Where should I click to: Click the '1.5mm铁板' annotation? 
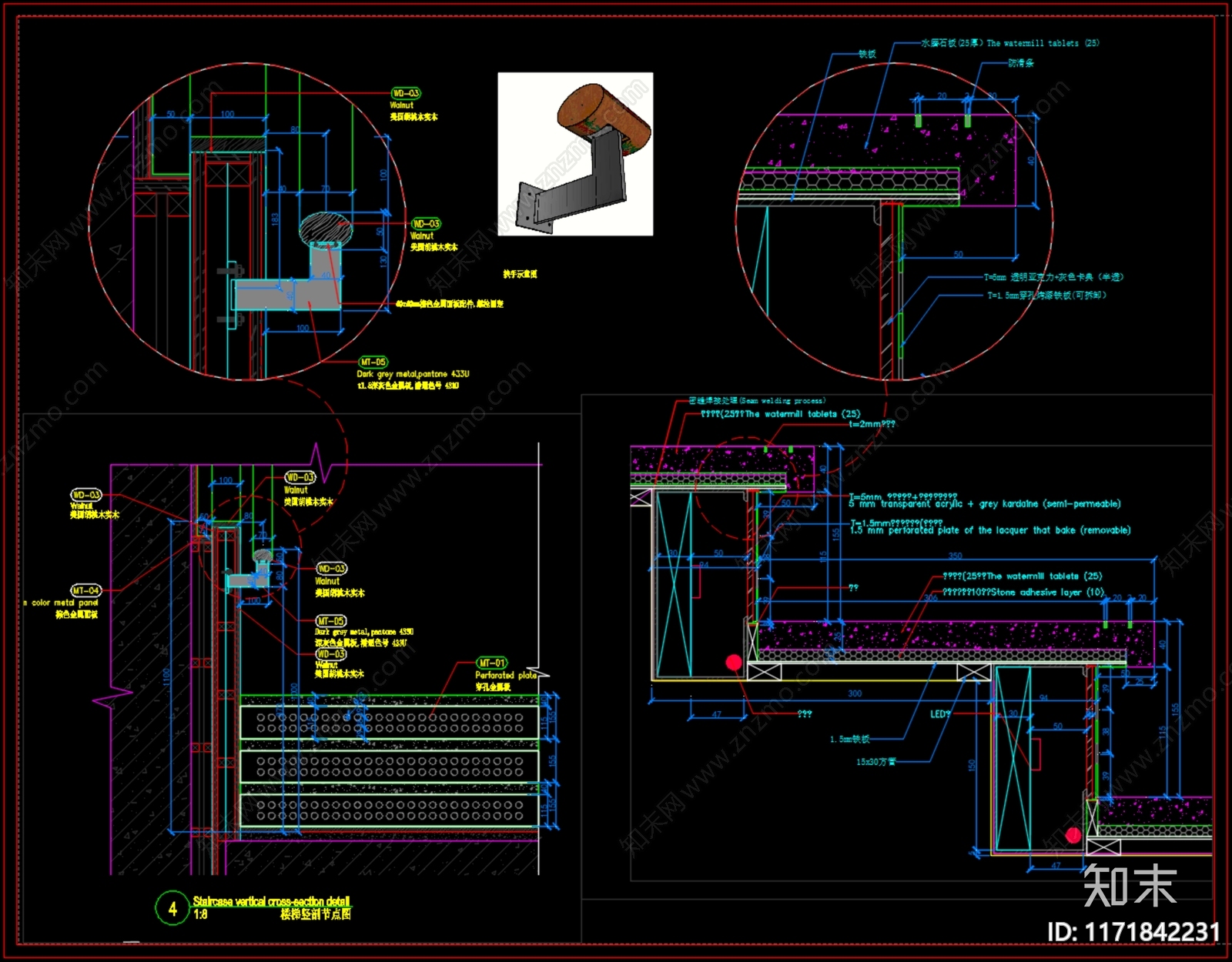coord(849,740)
